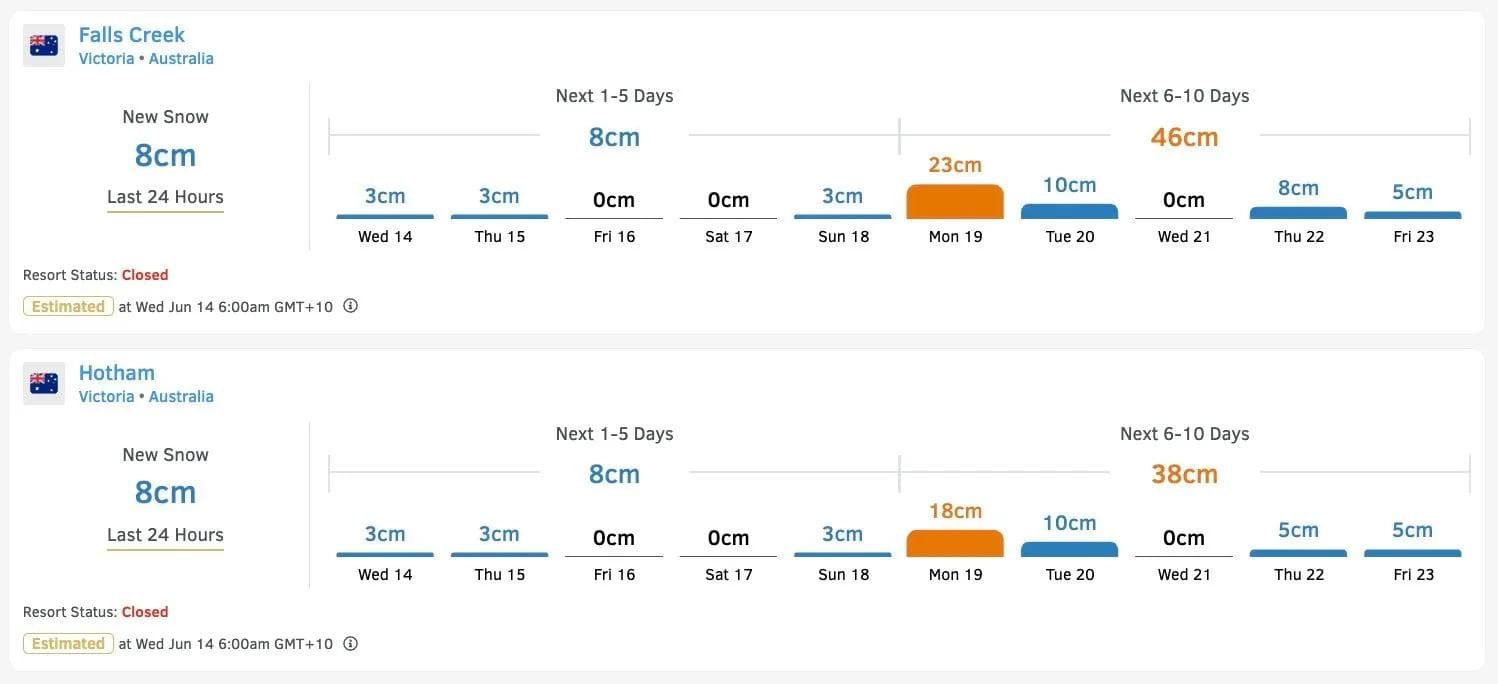The height and width of the screenshot is (684, 1498).
Task: Click the Falls Creek Australian flag icon
Action: click(x=44, y=45)
